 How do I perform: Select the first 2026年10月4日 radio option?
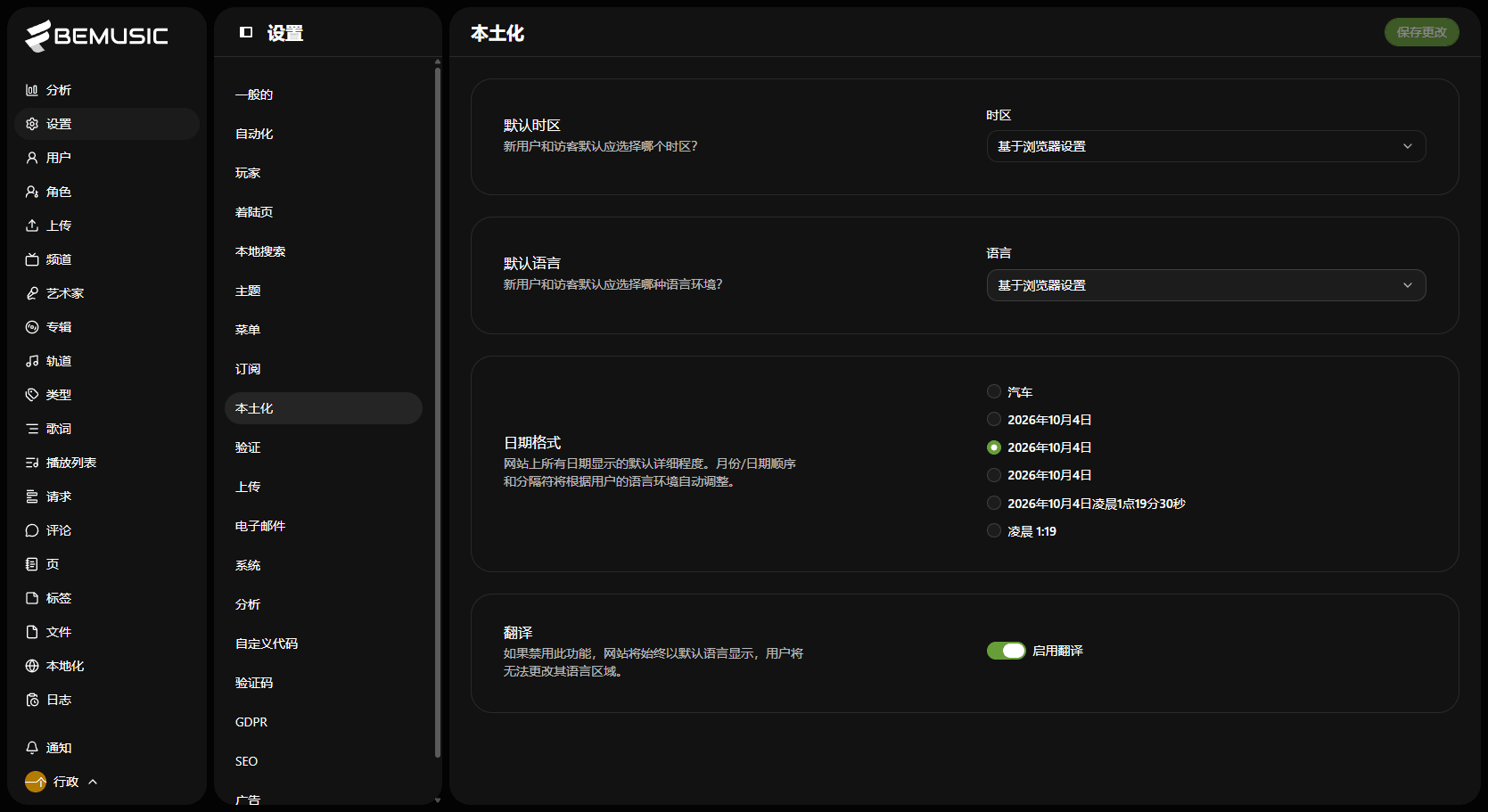994,419
